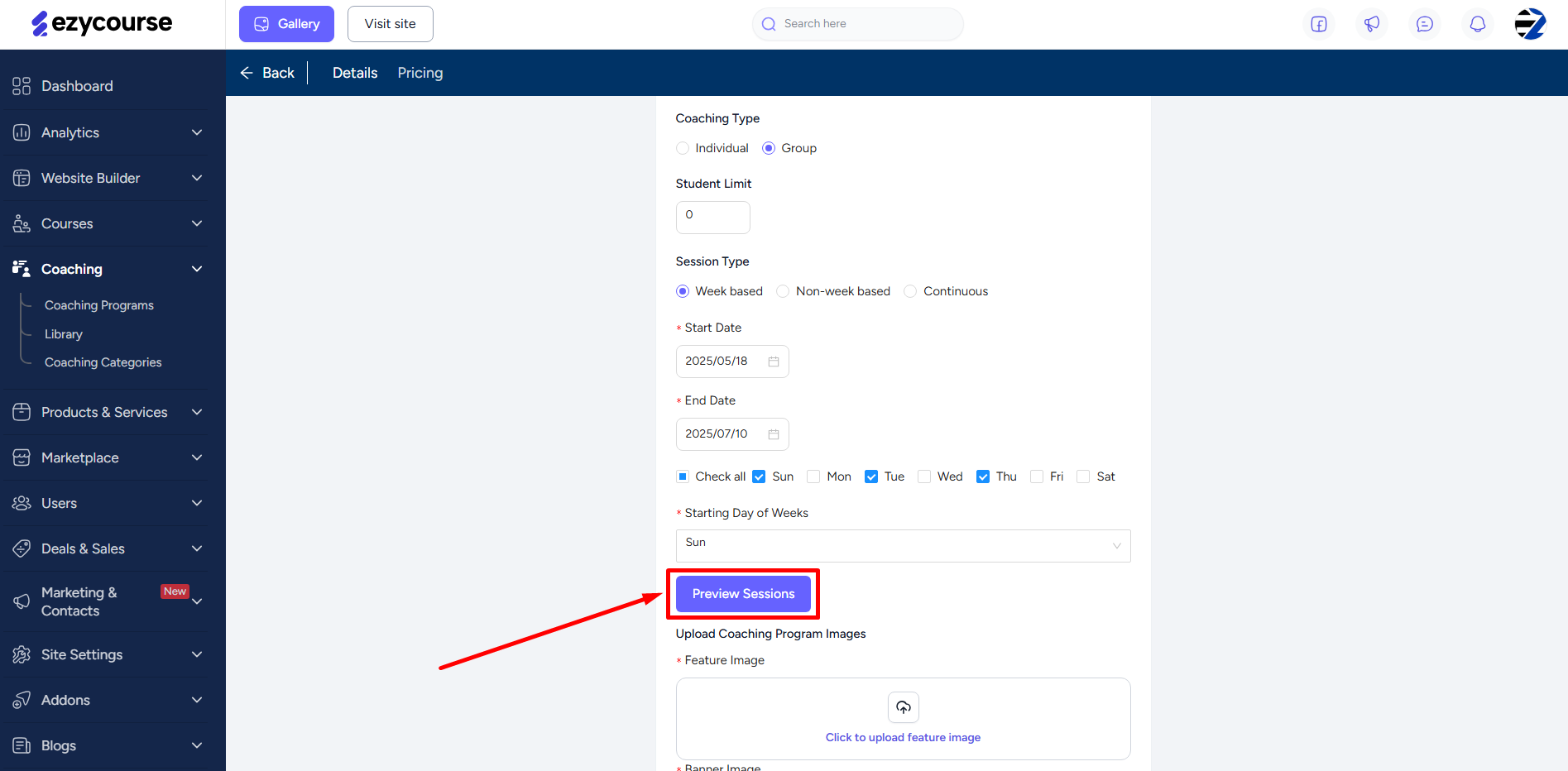The width and height of the screenshot is (1568, 771).
Task: Click the Users group icon
Action: tap(22, 503)
